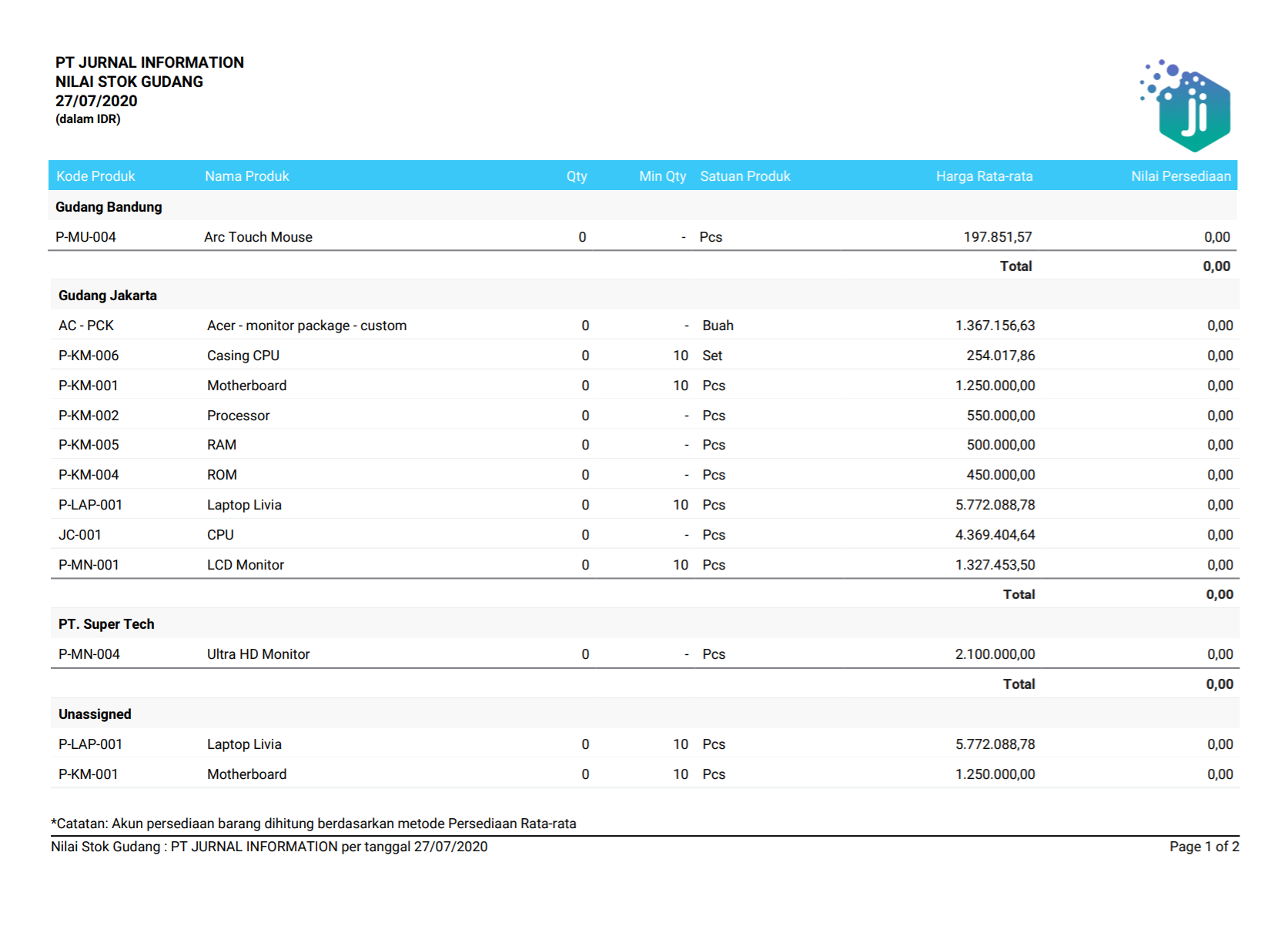Click the Buah unit cell
Image resolution: width=1288 pixels, height=939 pixels.
tap(718, 326)
